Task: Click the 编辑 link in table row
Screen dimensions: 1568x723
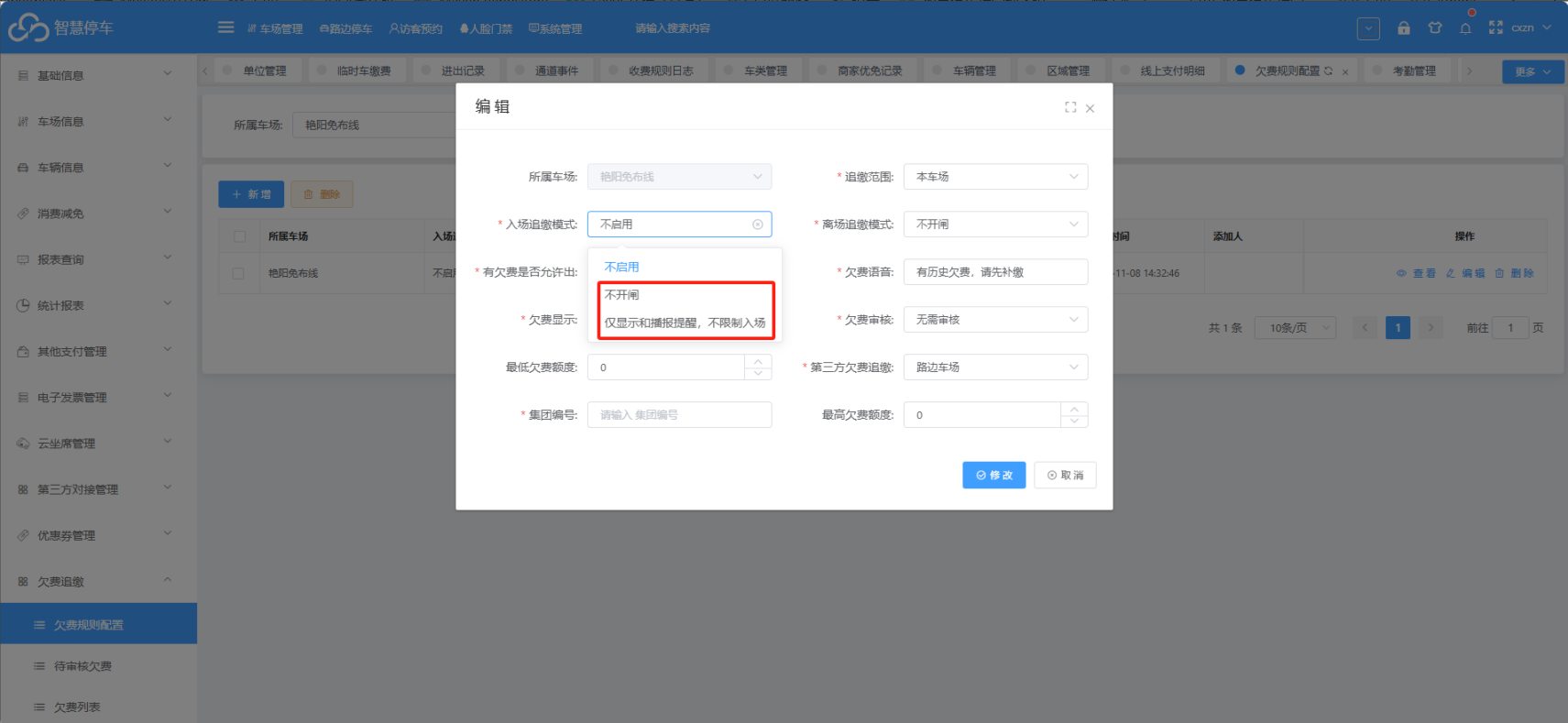Action: (1464, 273)
